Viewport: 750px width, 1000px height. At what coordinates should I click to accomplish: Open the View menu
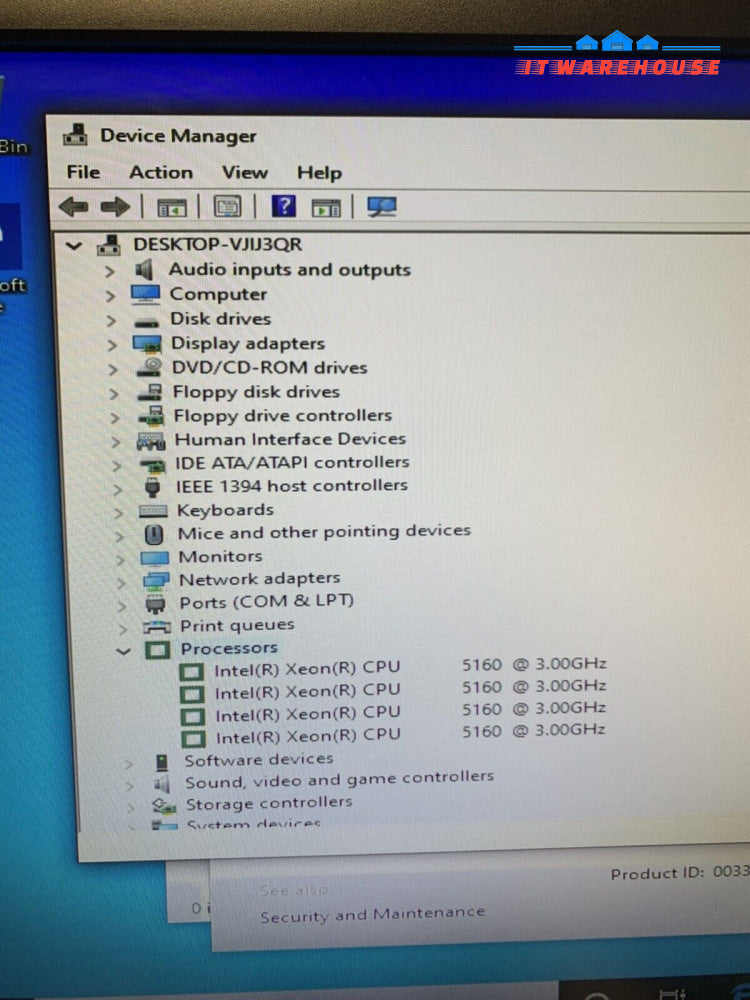point(244,172)
